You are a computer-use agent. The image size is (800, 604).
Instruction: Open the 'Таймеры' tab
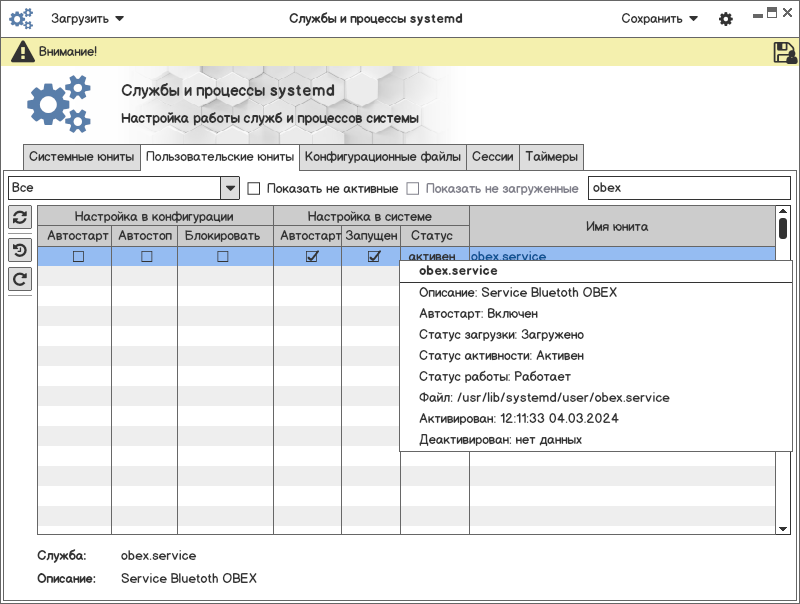pyautogui.click(x=551, y=157)
